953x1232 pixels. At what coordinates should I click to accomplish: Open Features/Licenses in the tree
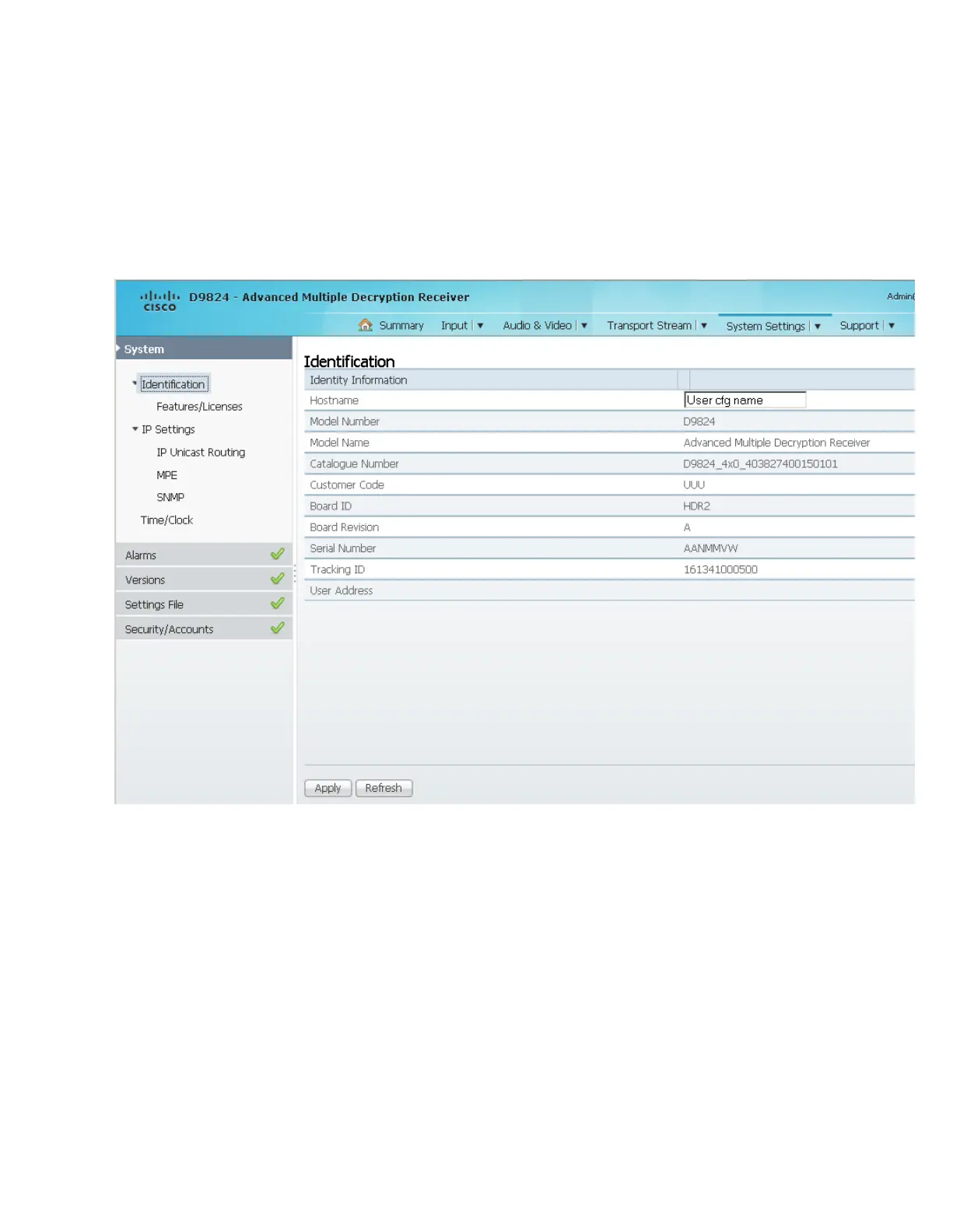[199, 407]
